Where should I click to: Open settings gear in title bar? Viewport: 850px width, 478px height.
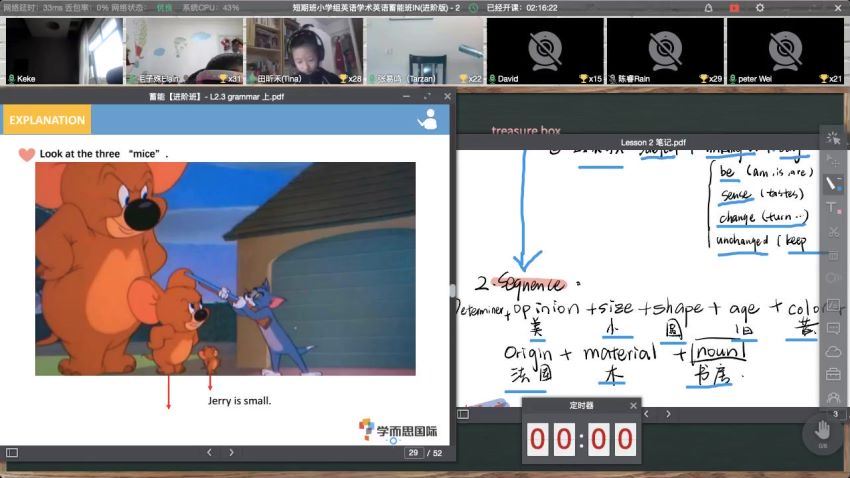pyautogui.click(x=760, y=8)
